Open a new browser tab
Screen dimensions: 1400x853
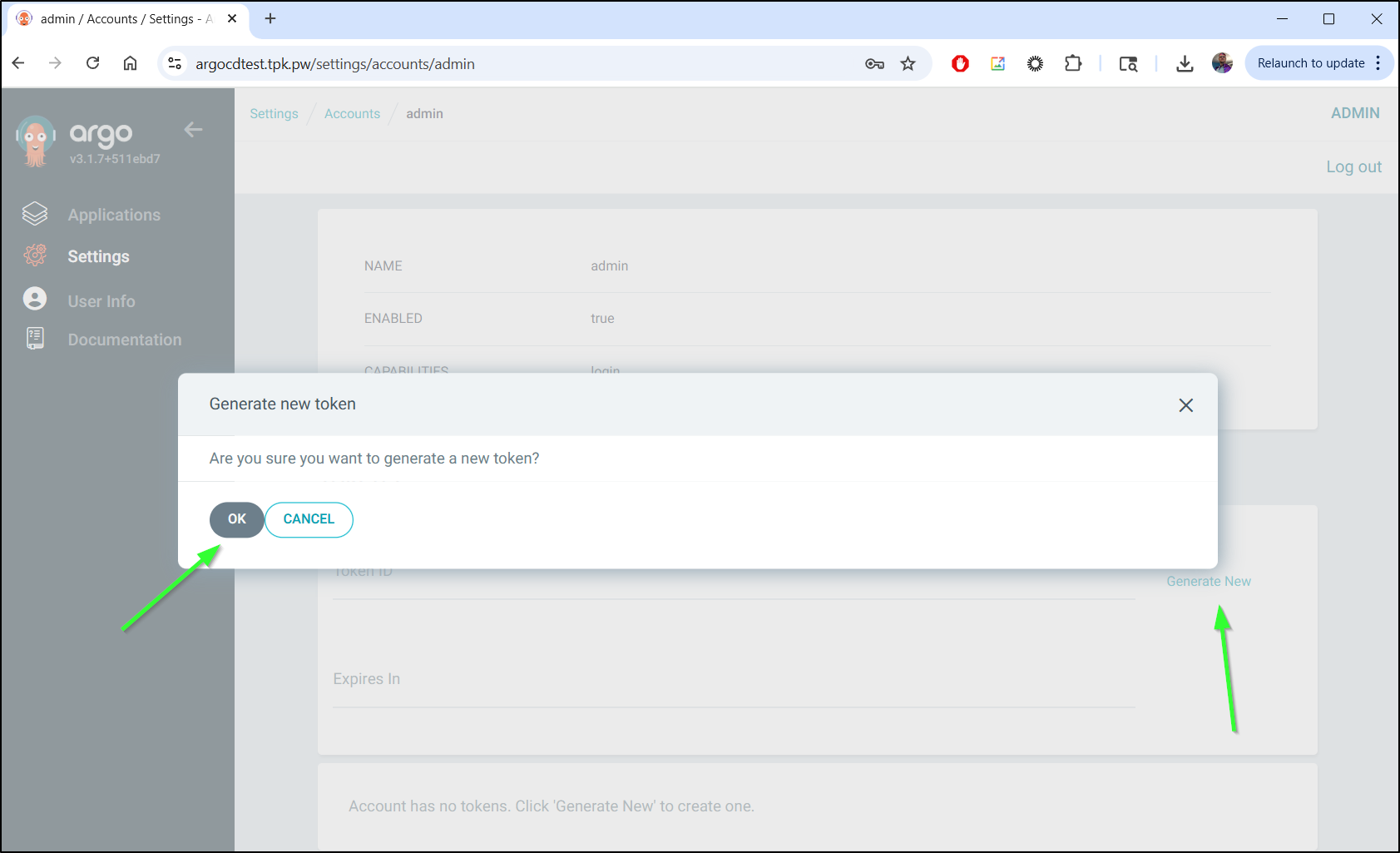(270, 18)
